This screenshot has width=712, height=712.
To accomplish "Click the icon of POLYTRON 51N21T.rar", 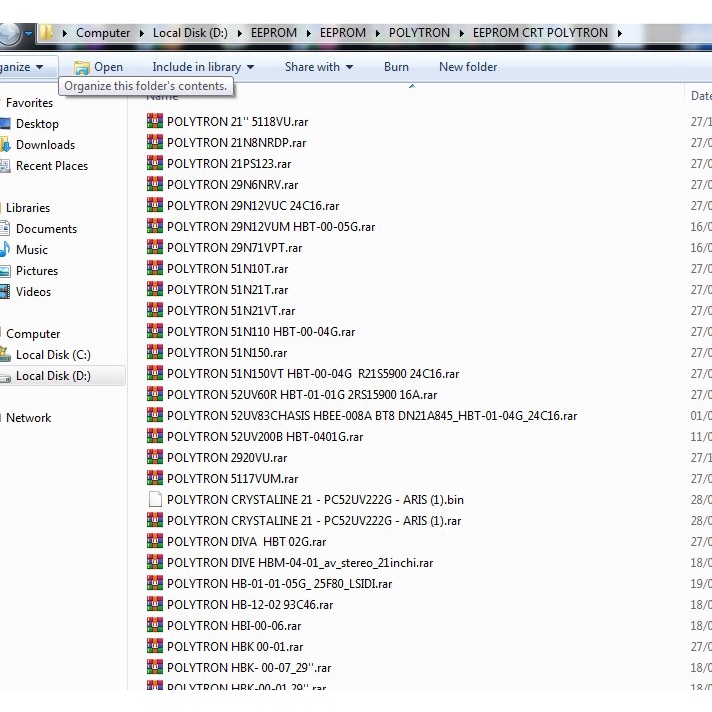I will click(x=155, y=289).
